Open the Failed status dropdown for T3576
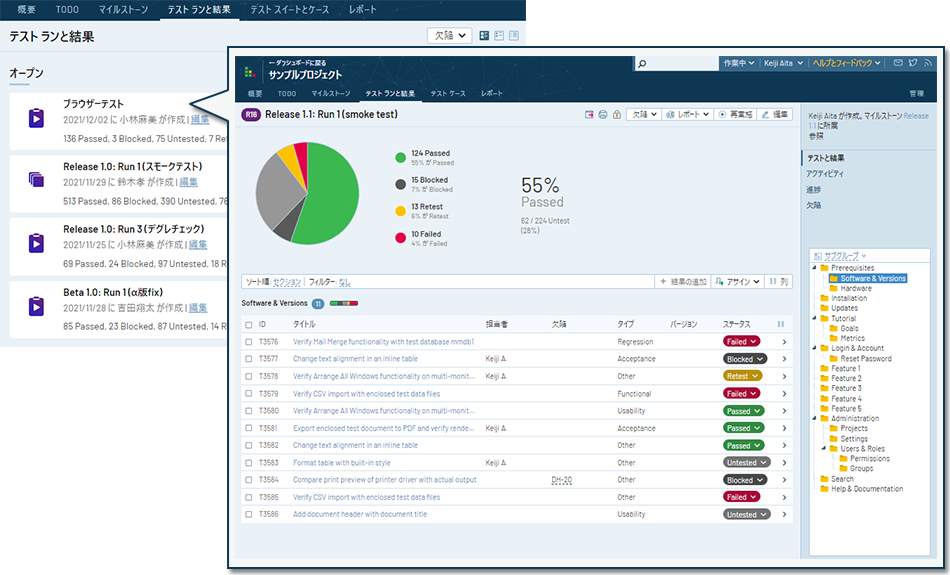The width and height of the screenshot is (950, 575). click(x=741, y=342)
